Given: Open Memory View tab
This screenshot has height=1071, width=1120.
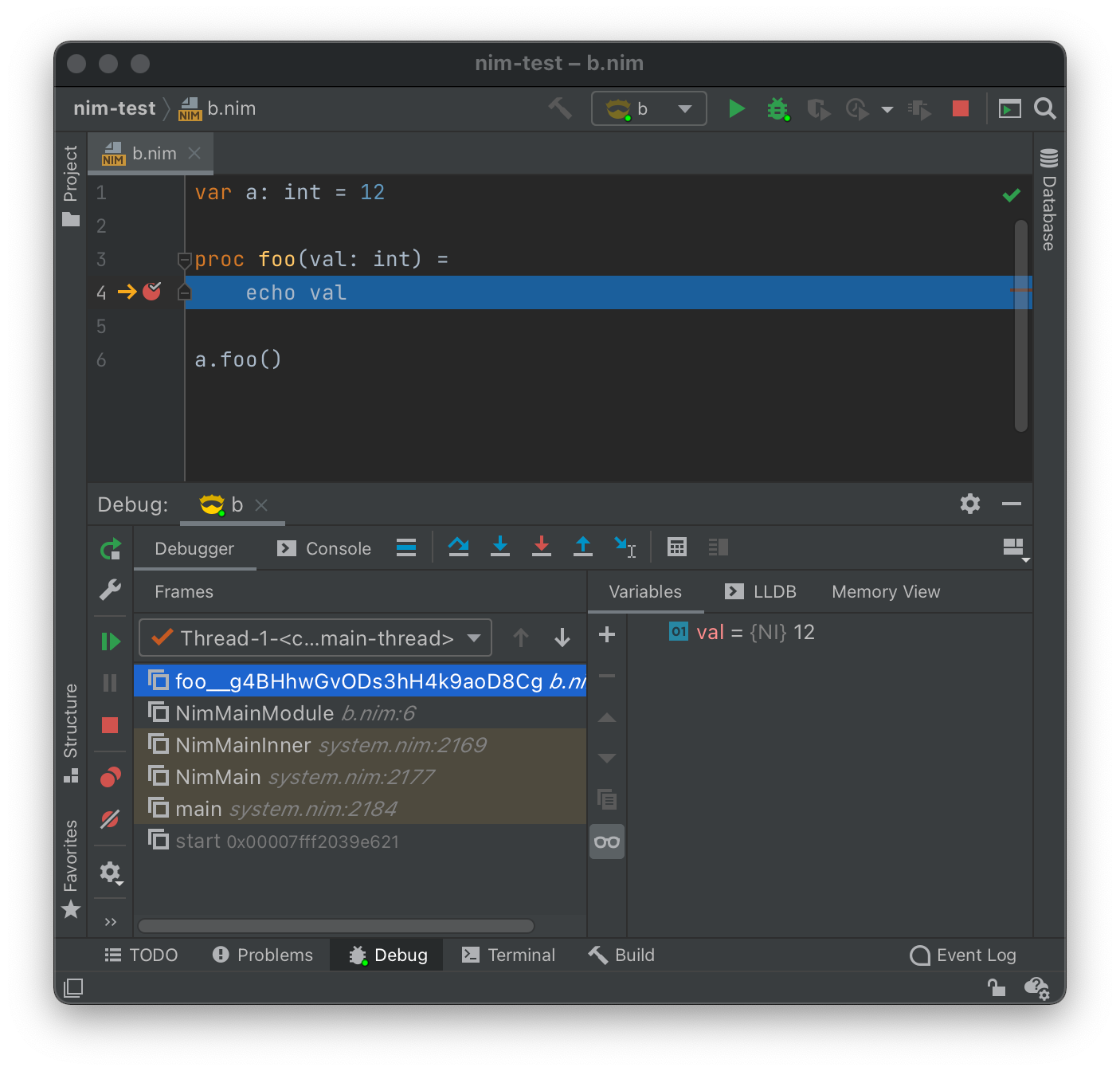Looking at the screenshot, I should pyautogui.click(x=886, y=591).
